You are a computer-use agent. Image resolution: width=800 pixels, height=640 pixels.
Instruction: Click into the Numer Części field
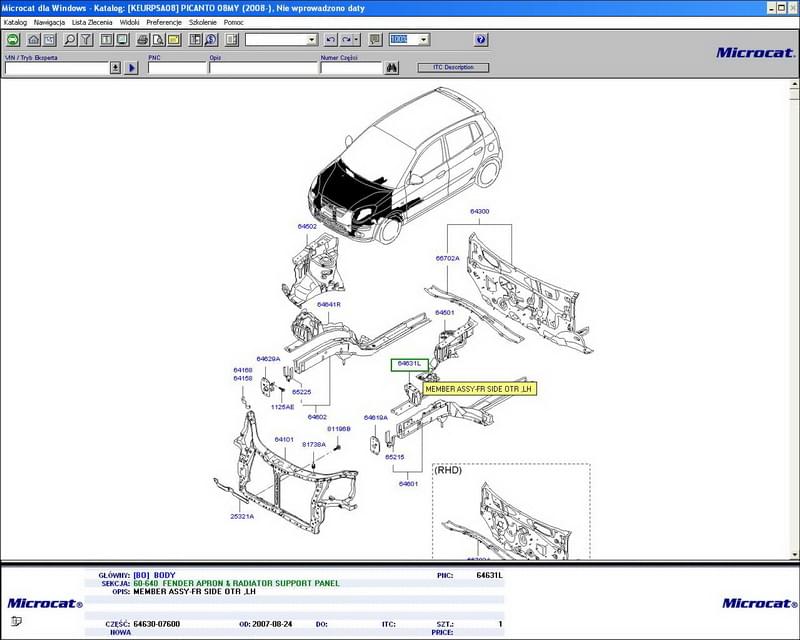(x=351, y=68)
